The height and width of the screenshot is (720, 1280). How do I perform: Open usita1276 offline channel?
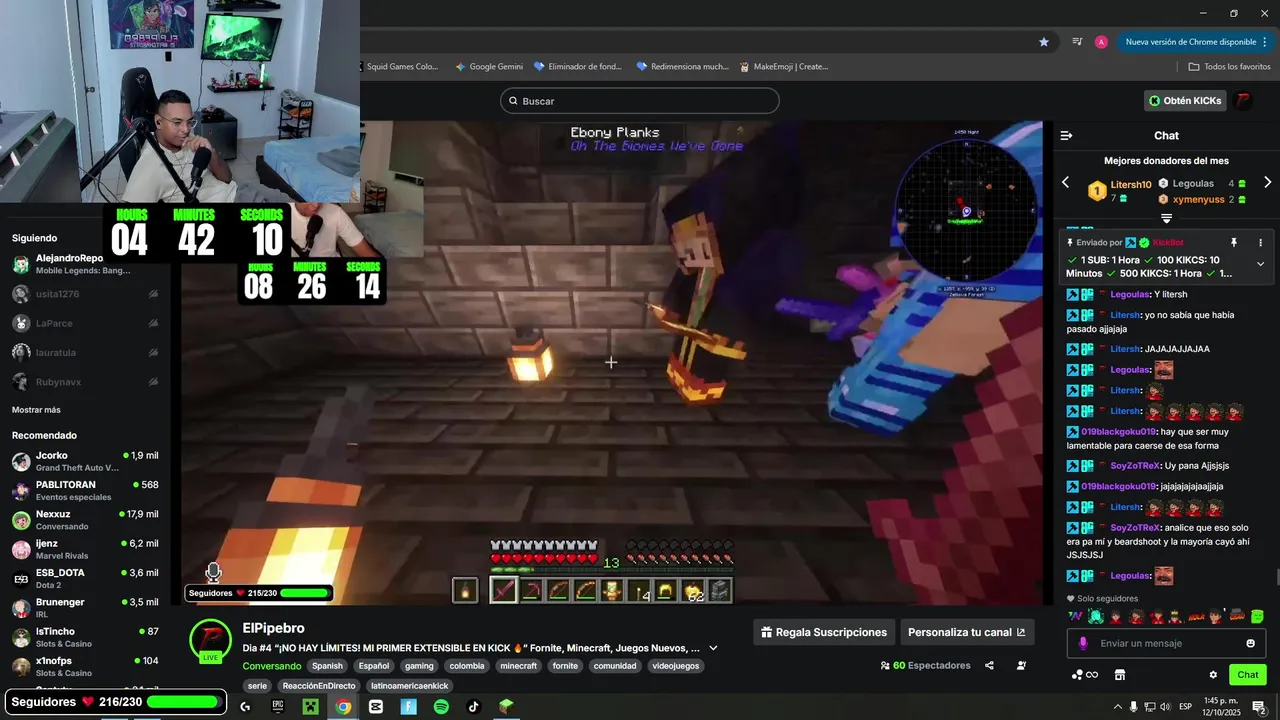[85, 294]
